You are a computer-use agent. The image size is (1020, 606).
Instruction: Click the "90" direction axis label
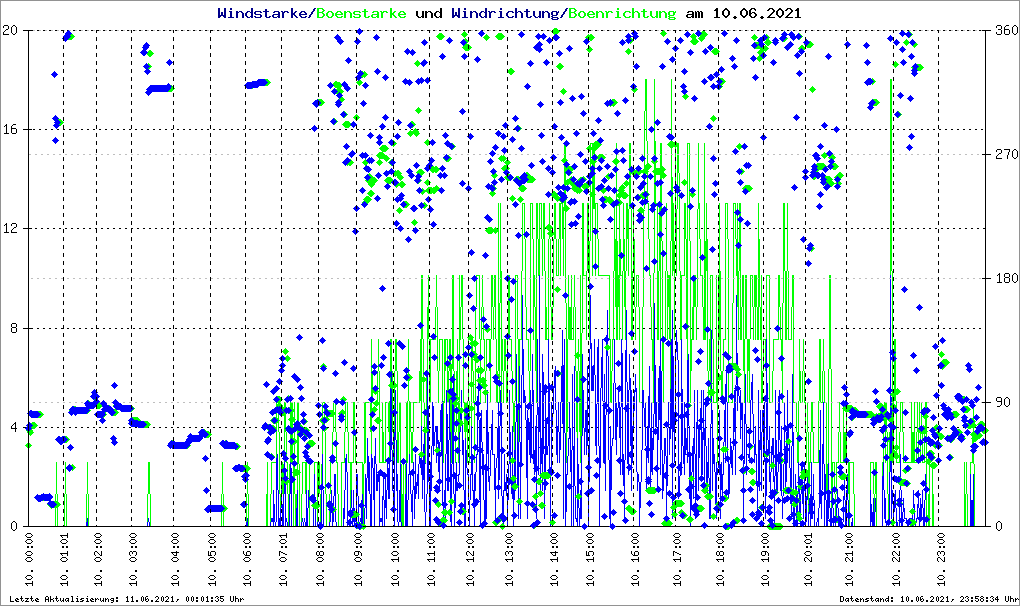[x=1003, y=402]
